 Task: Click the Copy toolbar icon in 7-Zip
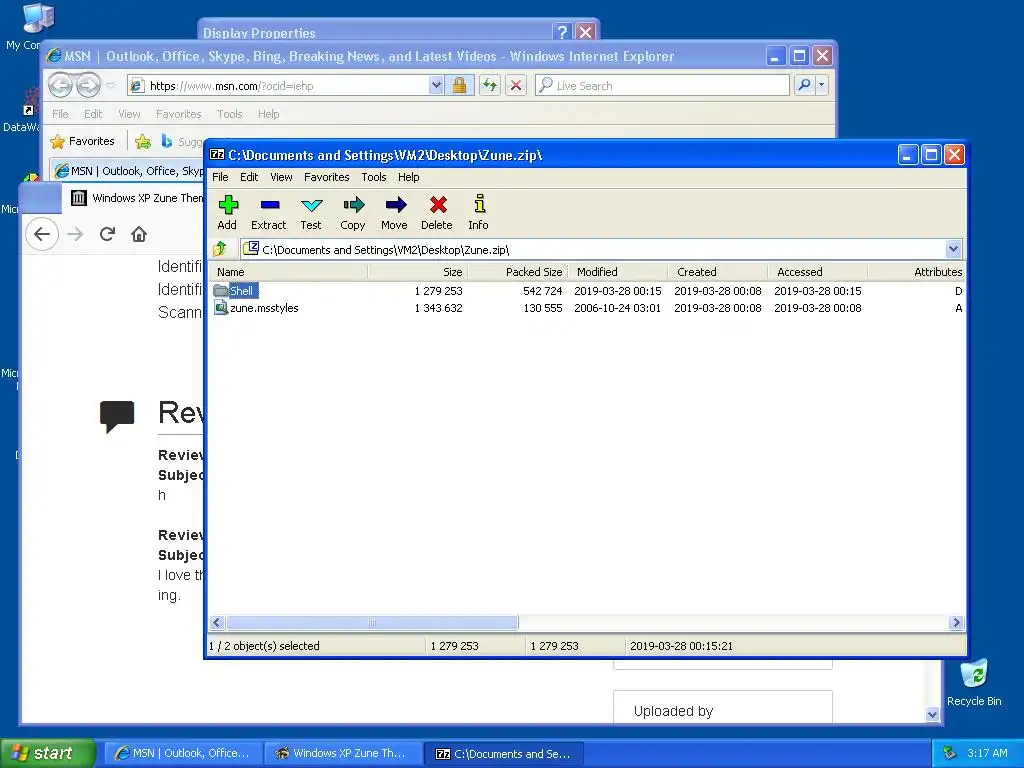353,213
